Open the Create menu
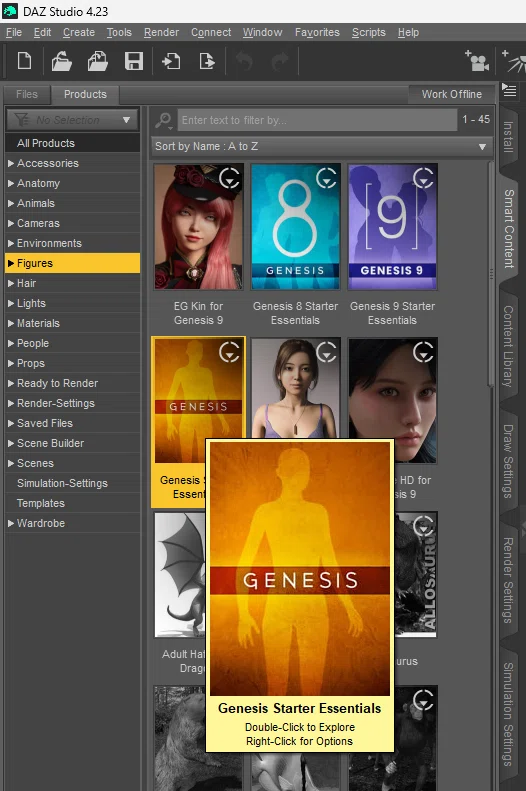 click(79, 32)
